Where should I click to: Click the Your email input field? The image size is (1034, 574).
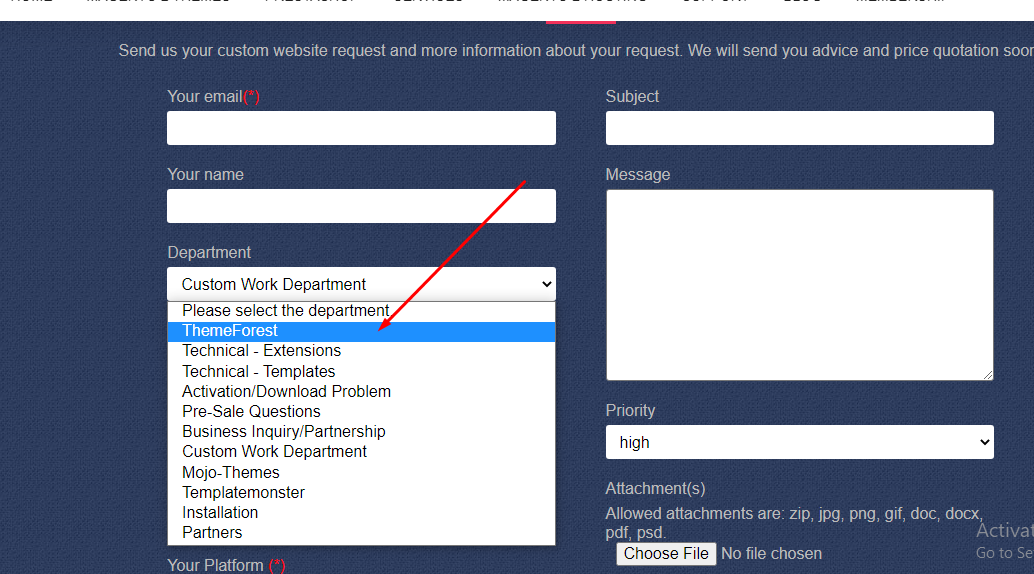[x=361, y=128]
